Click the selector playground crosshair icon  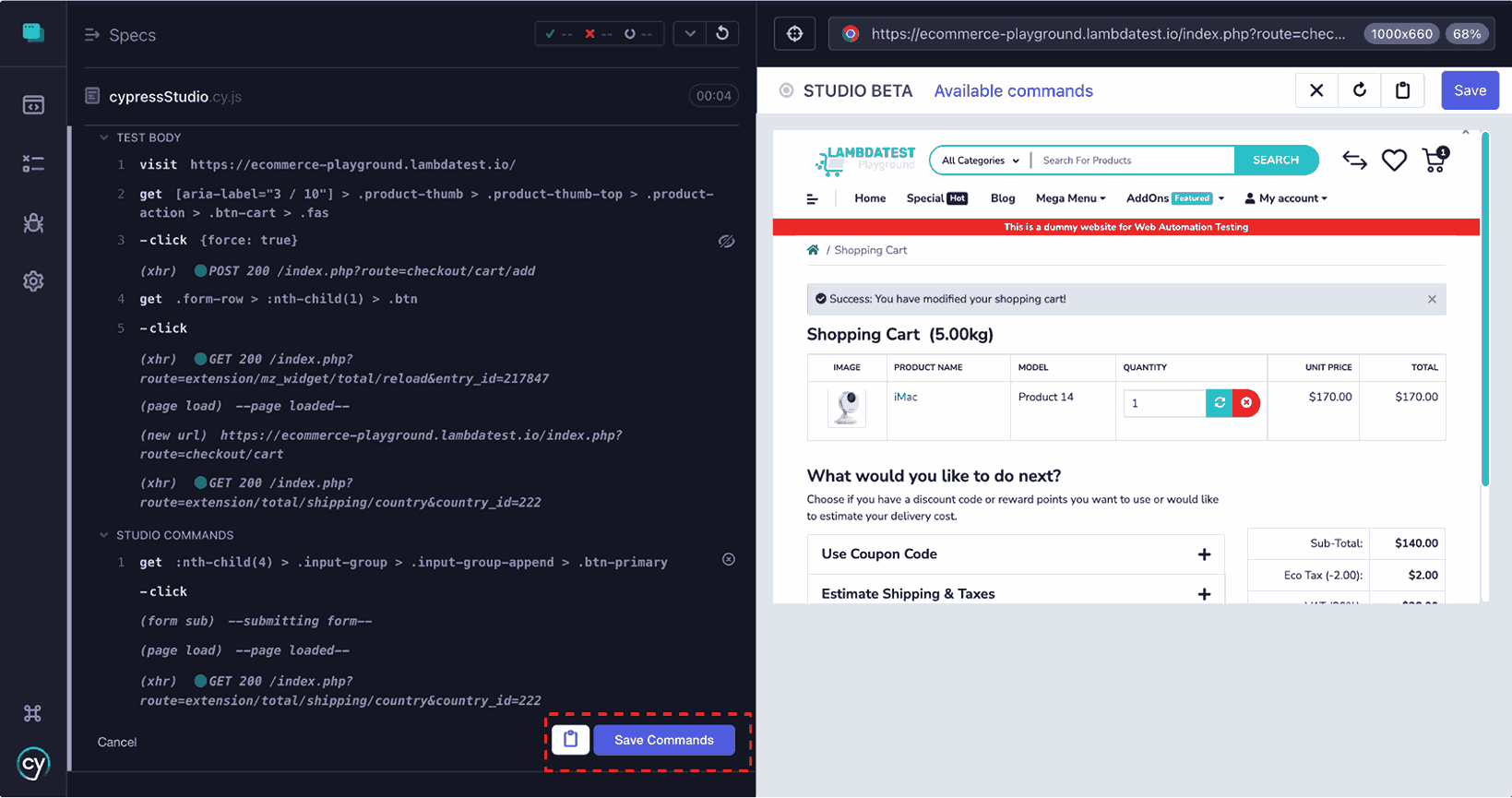click(x=794, y=34)
